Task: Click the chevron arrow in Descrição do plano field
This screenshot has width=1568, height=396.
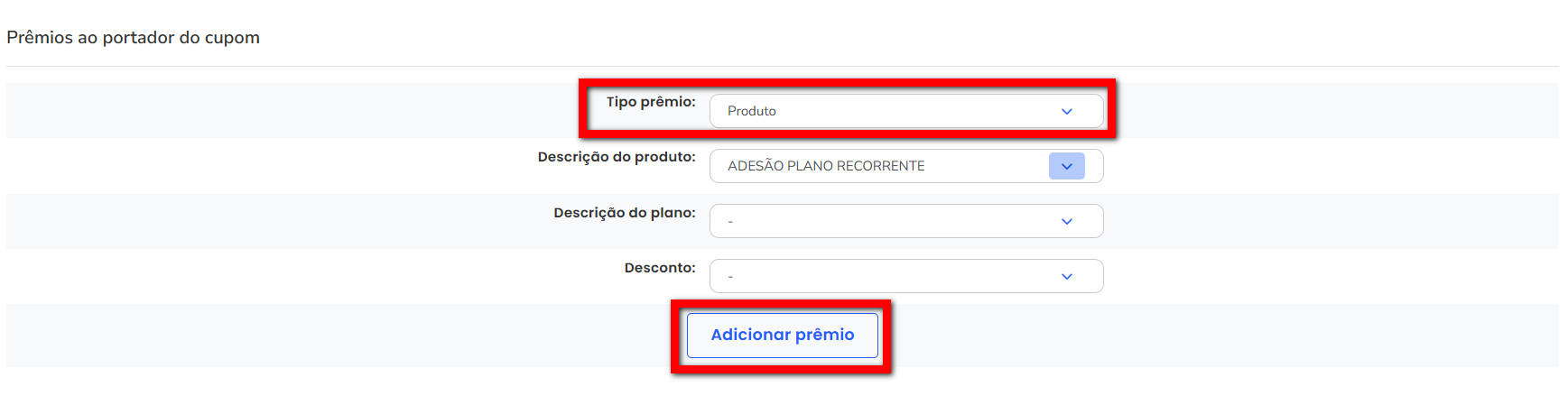Action: 1066,221
